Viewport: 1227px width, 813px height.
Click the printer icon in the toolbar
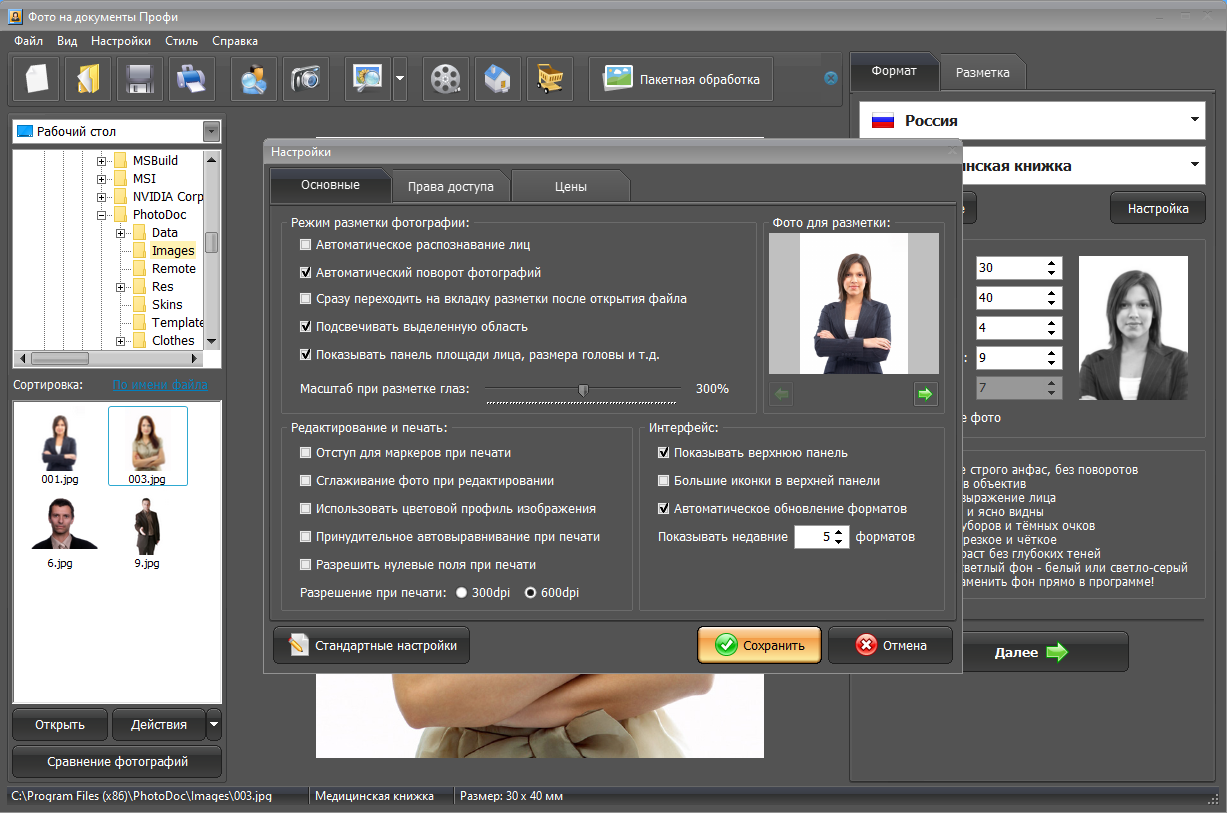[192, 79]
